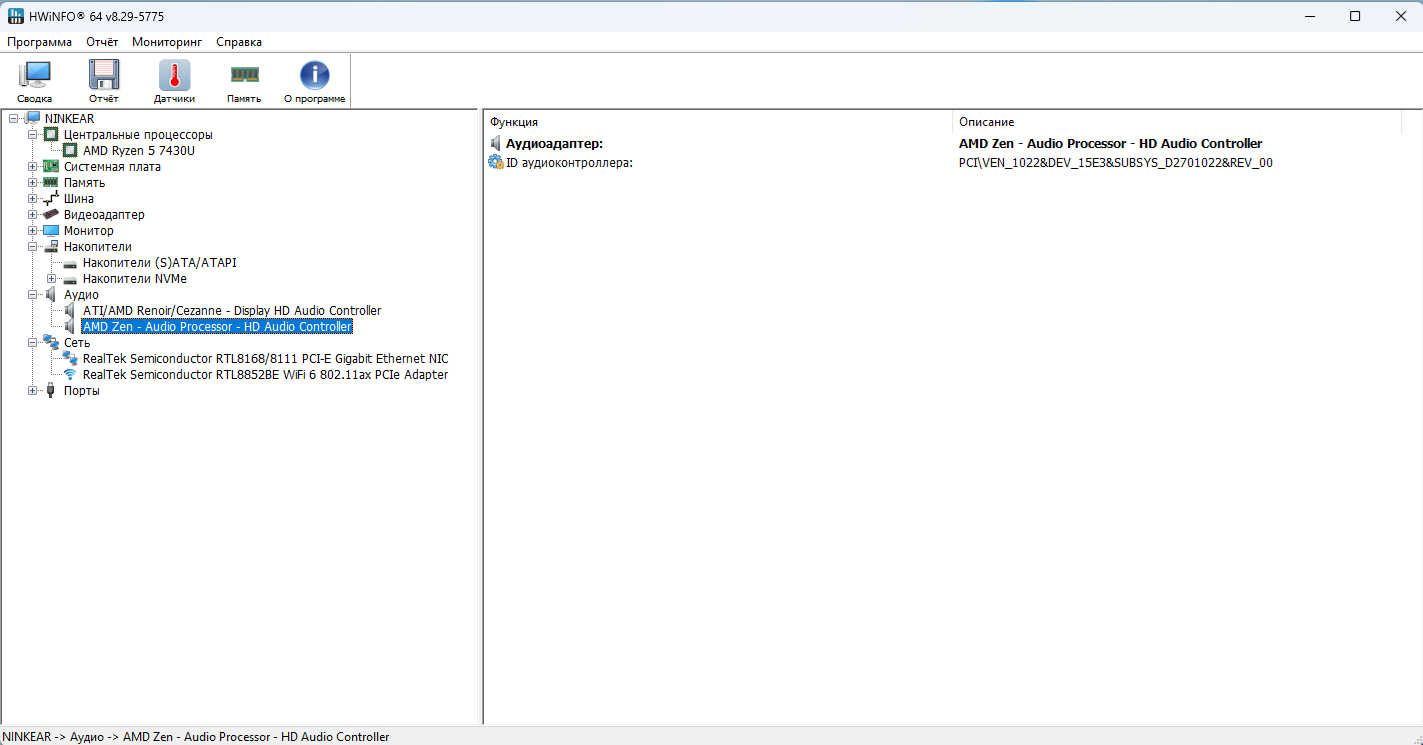Click the Аудио speaker icon in the tree

click(51, 295)
